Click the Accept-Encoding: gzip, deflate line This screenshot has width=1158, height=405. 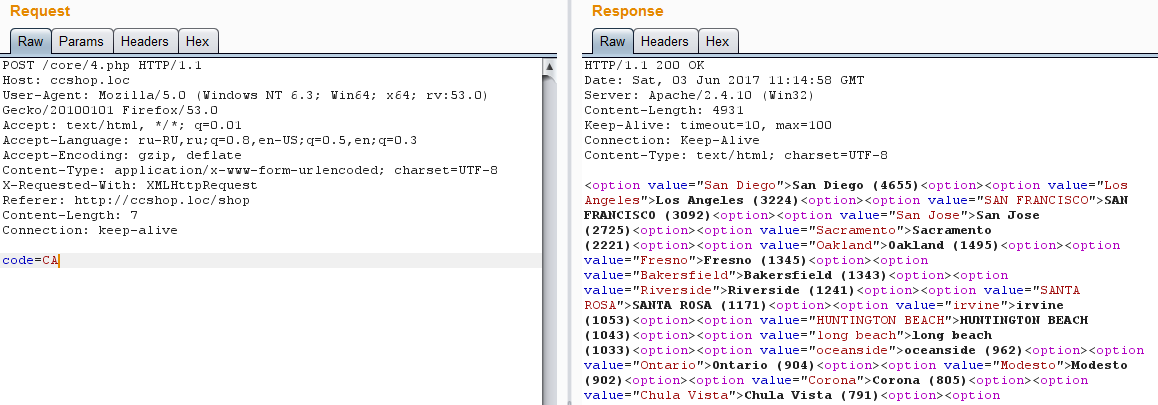[122, 155]
